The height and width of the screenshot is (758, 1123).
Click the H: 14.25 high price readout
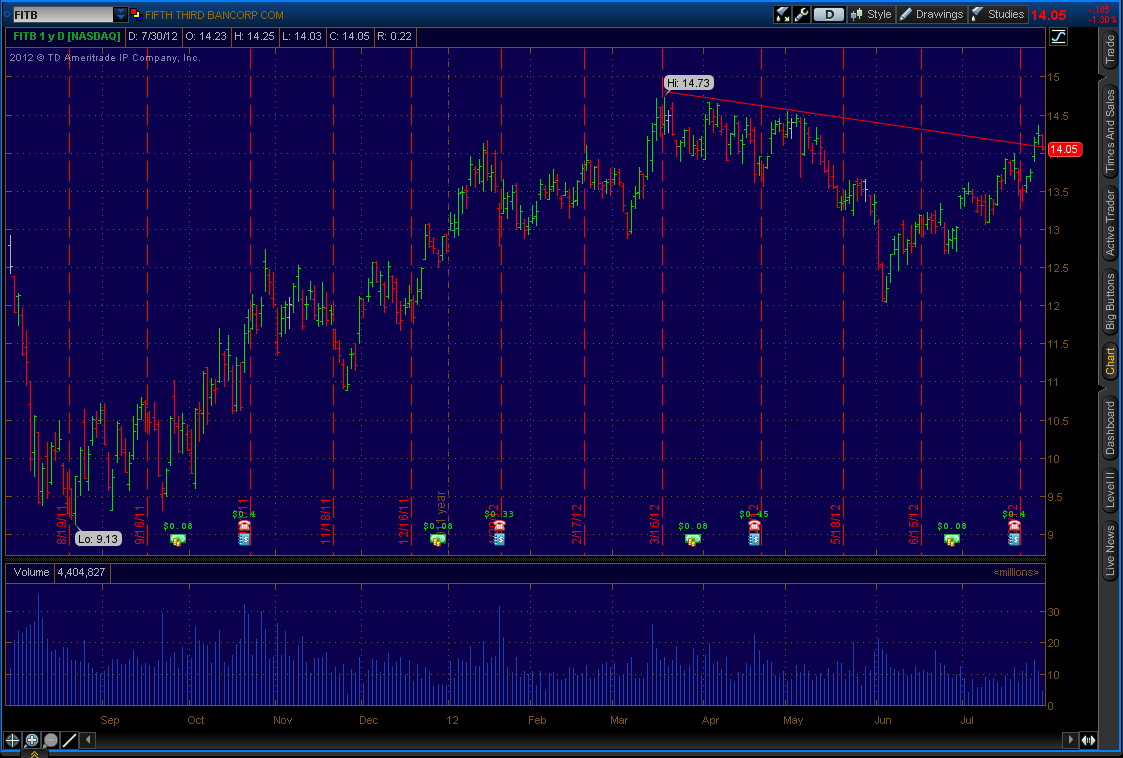pos(254,36)
